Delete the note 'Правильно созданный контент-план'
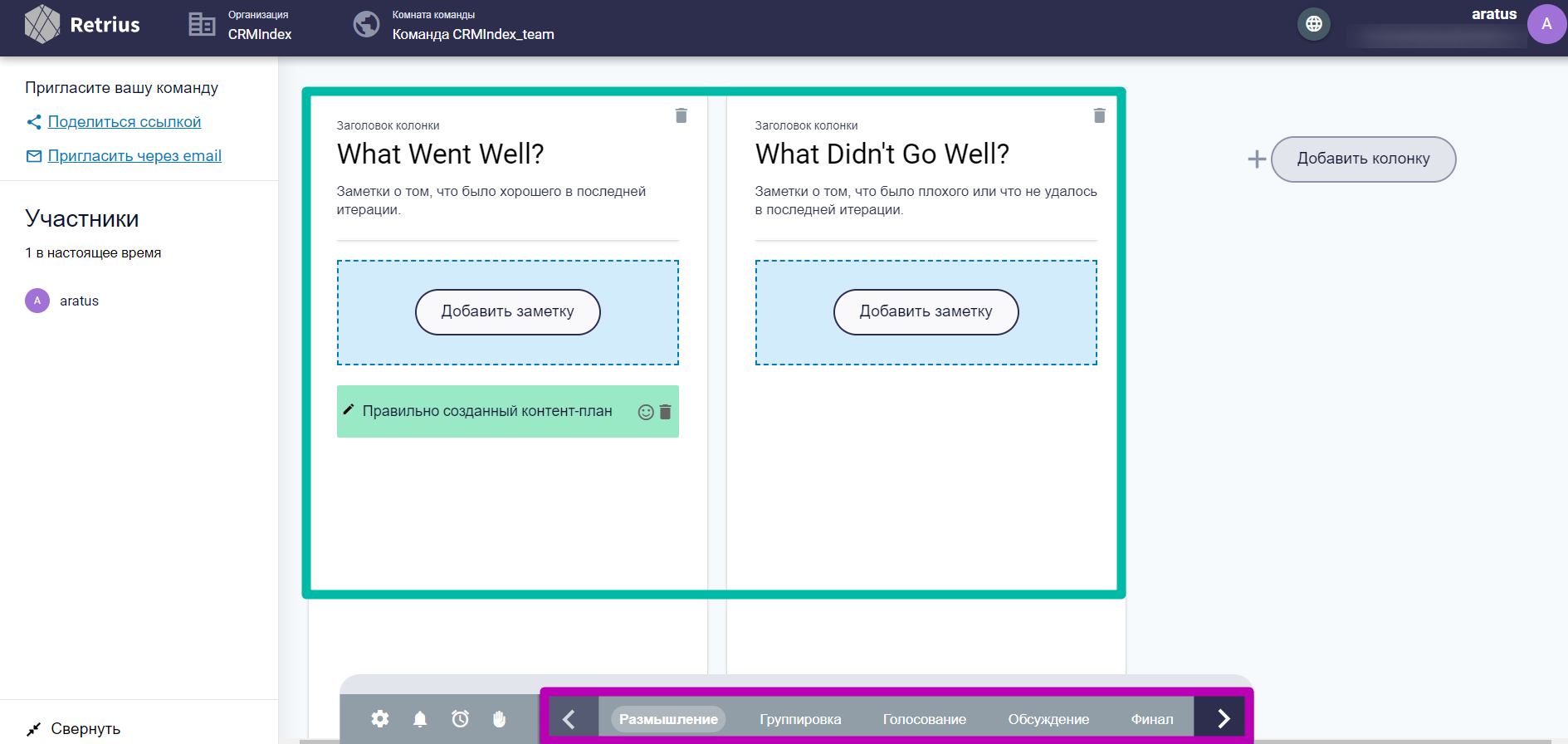 coord(665,412)
